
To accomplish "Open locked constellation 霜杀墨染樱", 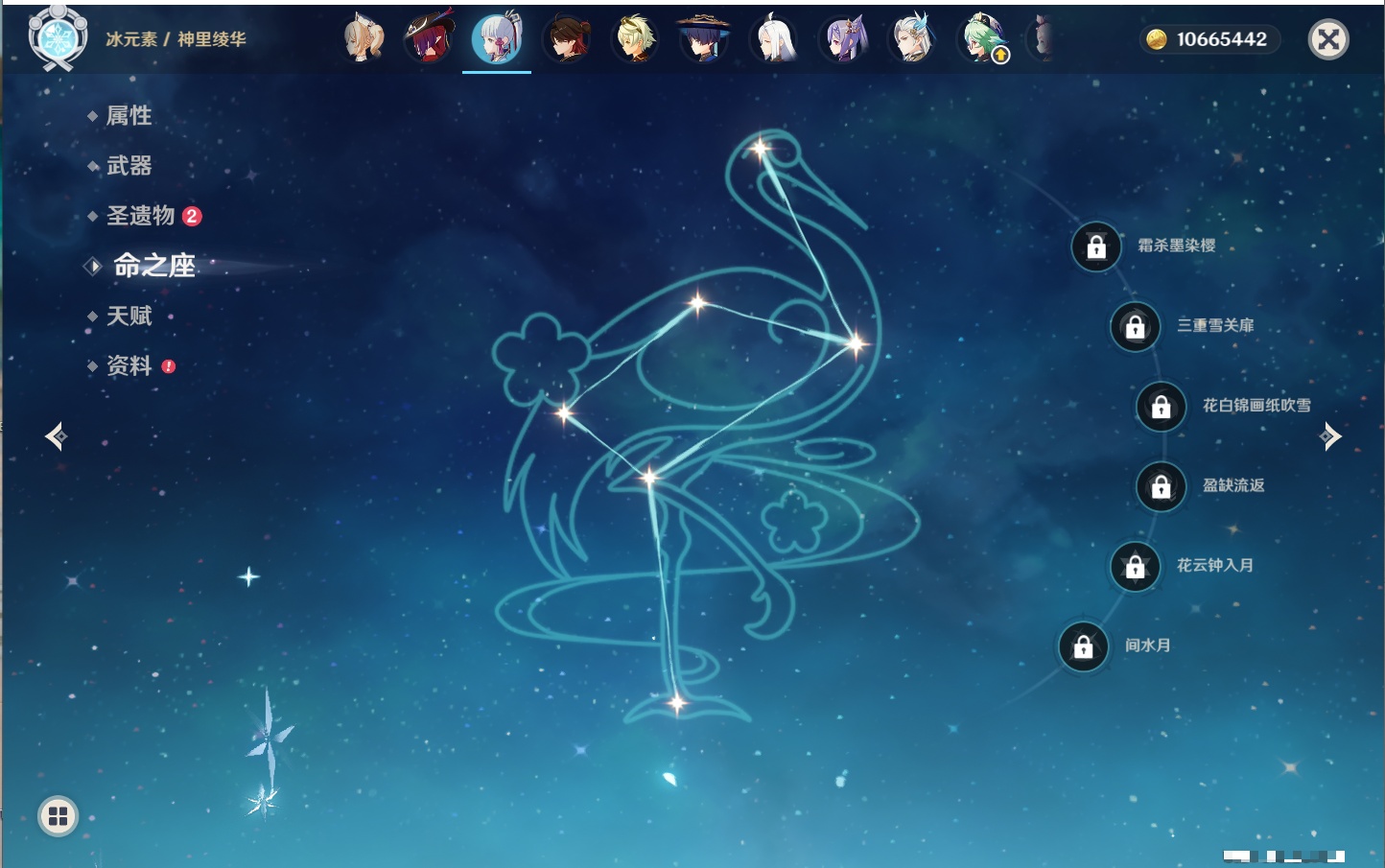I will (x=1096, y=246).
